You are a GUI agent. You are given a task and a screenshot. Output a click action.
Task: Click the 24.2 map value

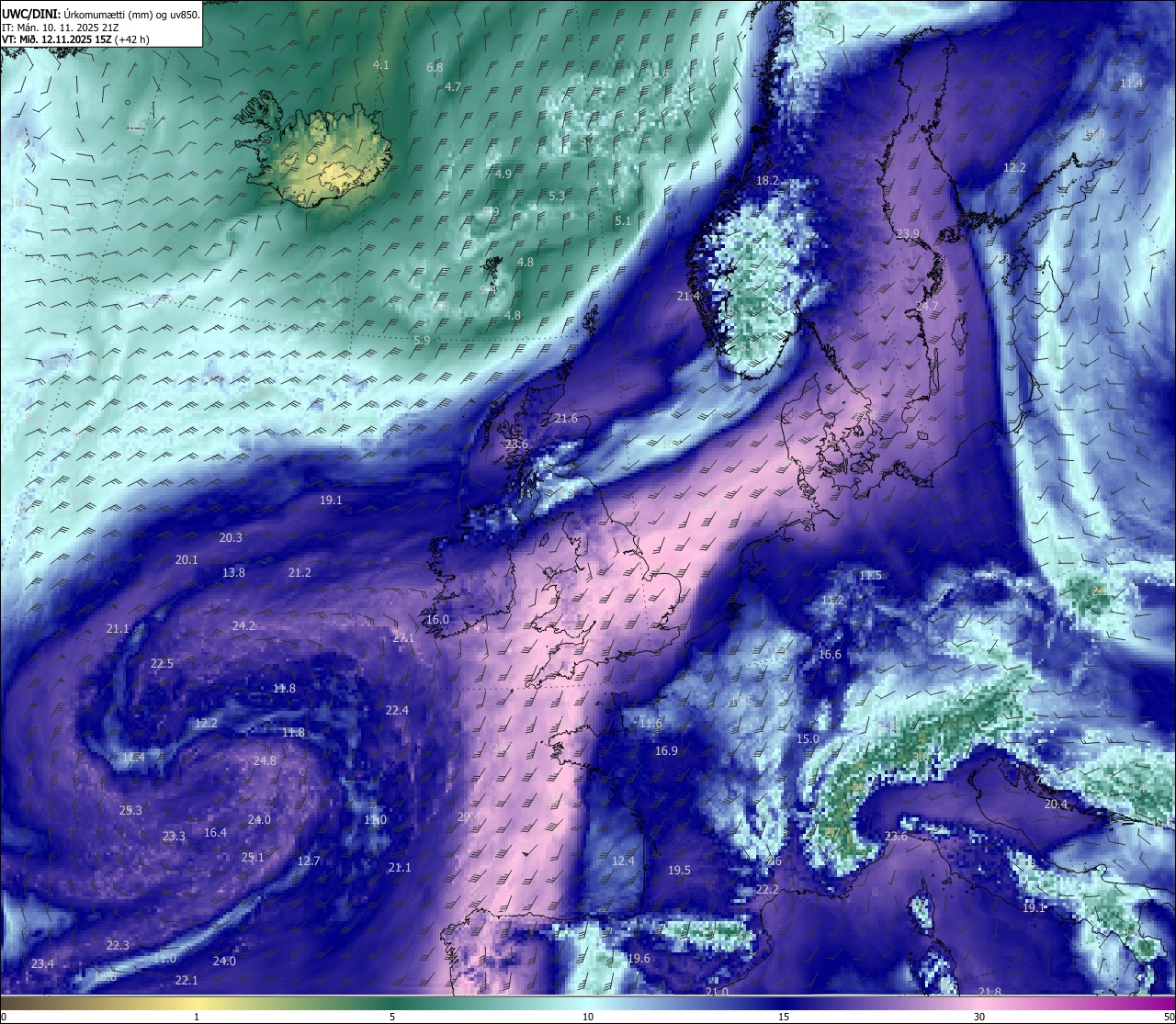click(243, 625)
